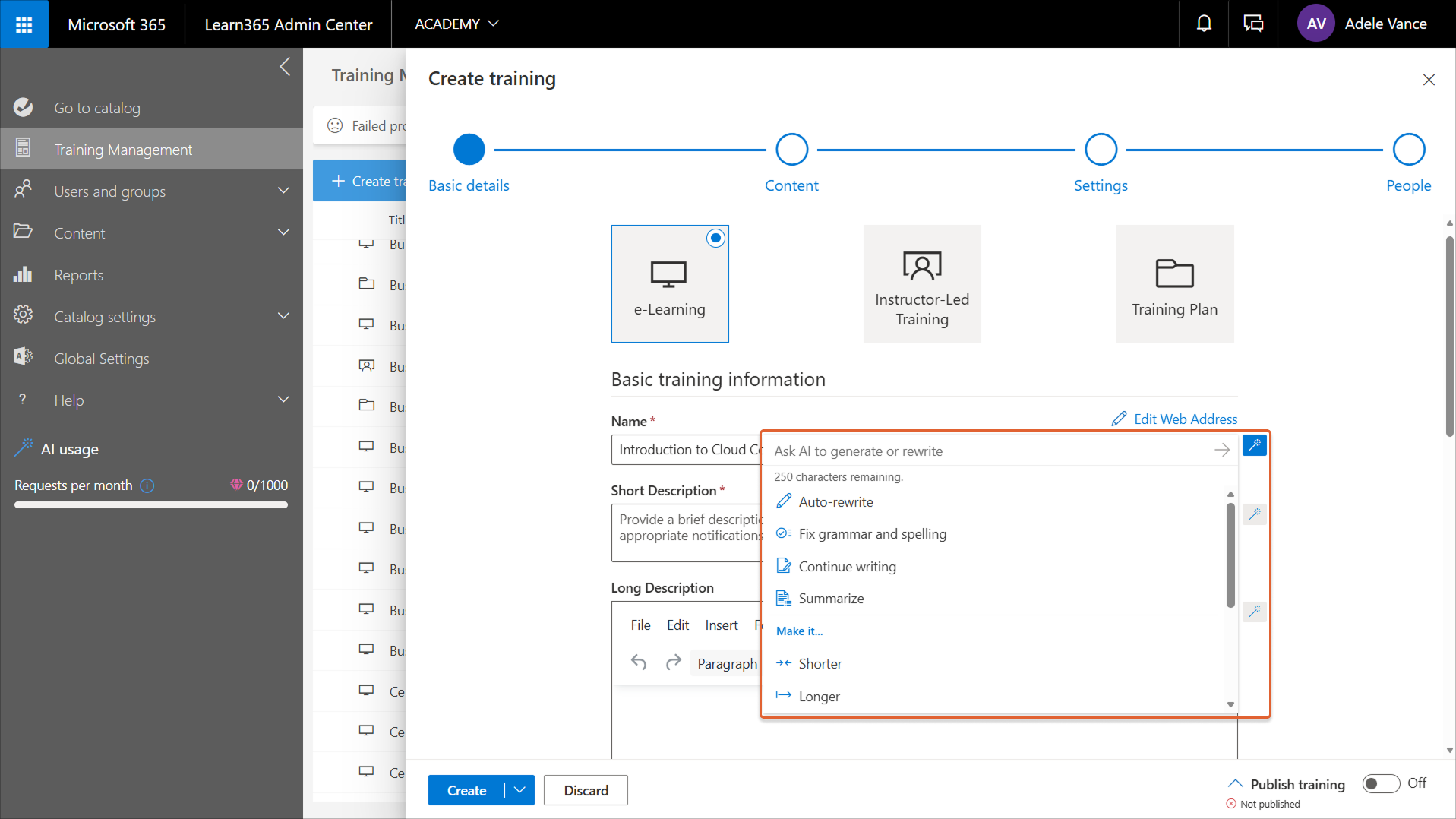
Task: Toggle the Publish training switch
Action: [x=1380, y=783]
